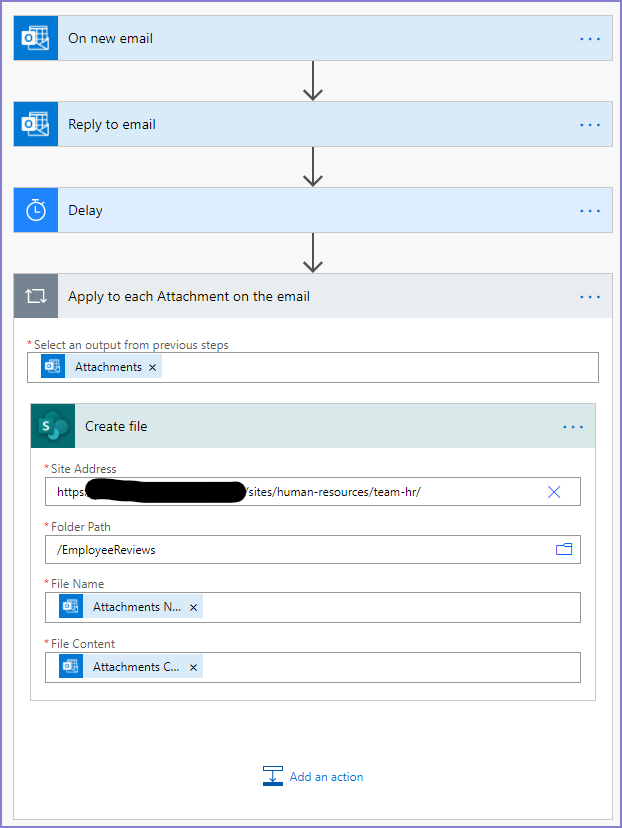The width and height of the screenshot is (622, 828).
Task: Open the Delay step ellipsis menu
Action: coord(590,211)
